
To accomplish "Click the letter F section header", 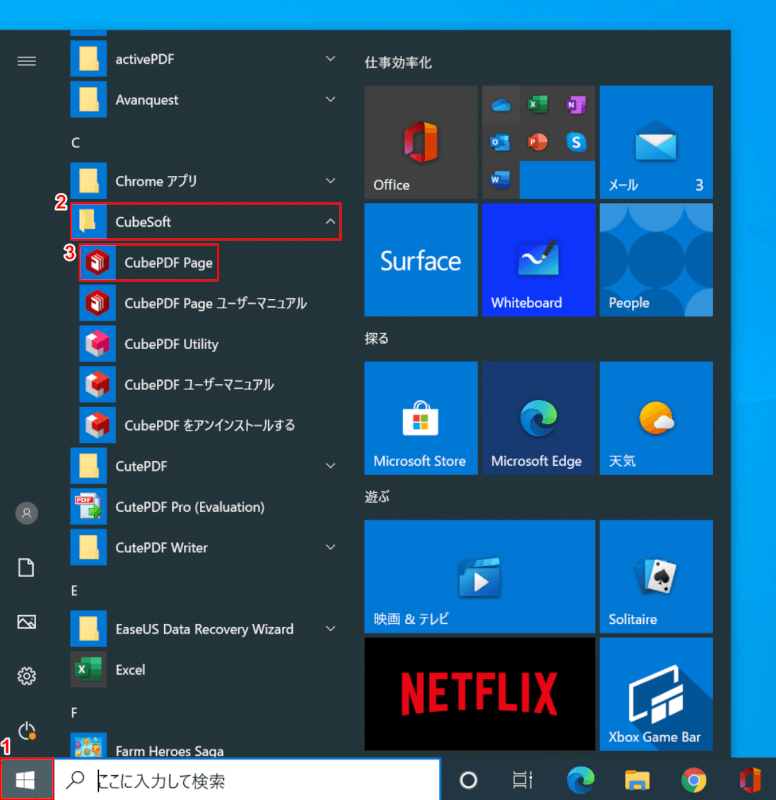I will click(x=74, y=712).
